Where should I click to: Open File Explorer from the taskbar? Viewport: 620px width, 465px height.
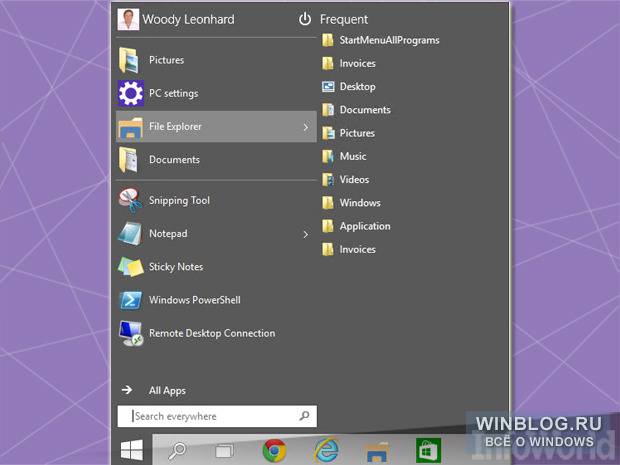click(376, 451)
